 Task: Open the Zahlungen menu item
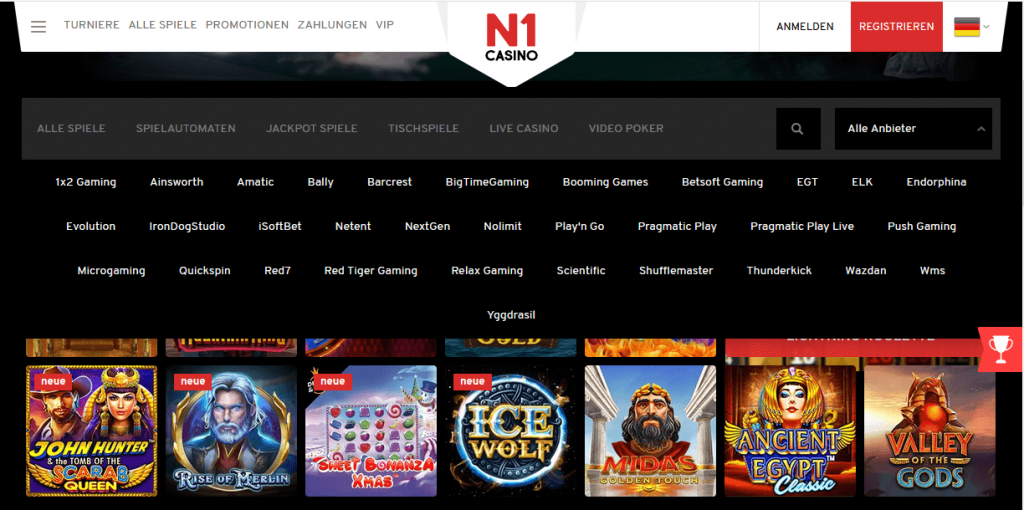332,25
